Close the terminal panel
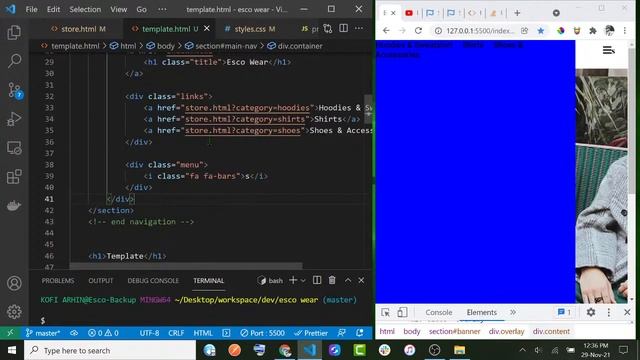 click(361, 280)
